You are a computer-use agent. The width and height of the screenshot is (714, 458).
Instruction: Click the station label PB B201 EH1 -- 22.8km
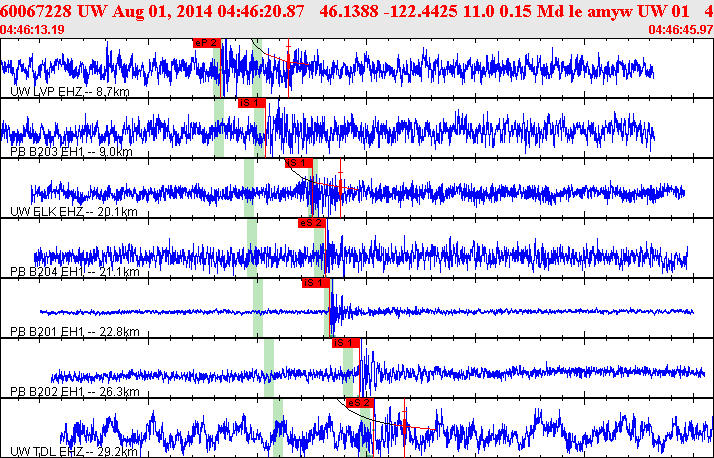tap(75, 331)
